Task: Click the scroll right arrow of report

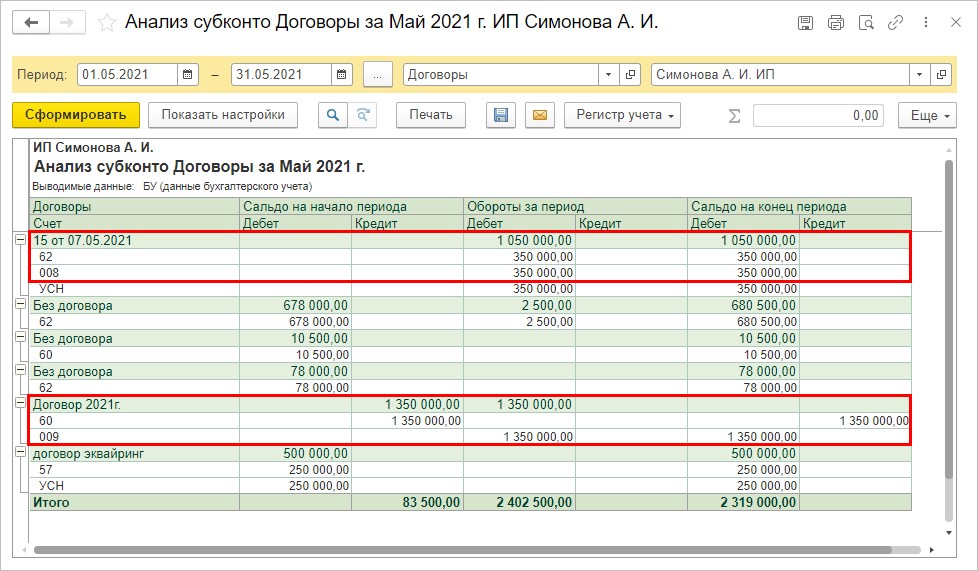Action: pos(932,550)
